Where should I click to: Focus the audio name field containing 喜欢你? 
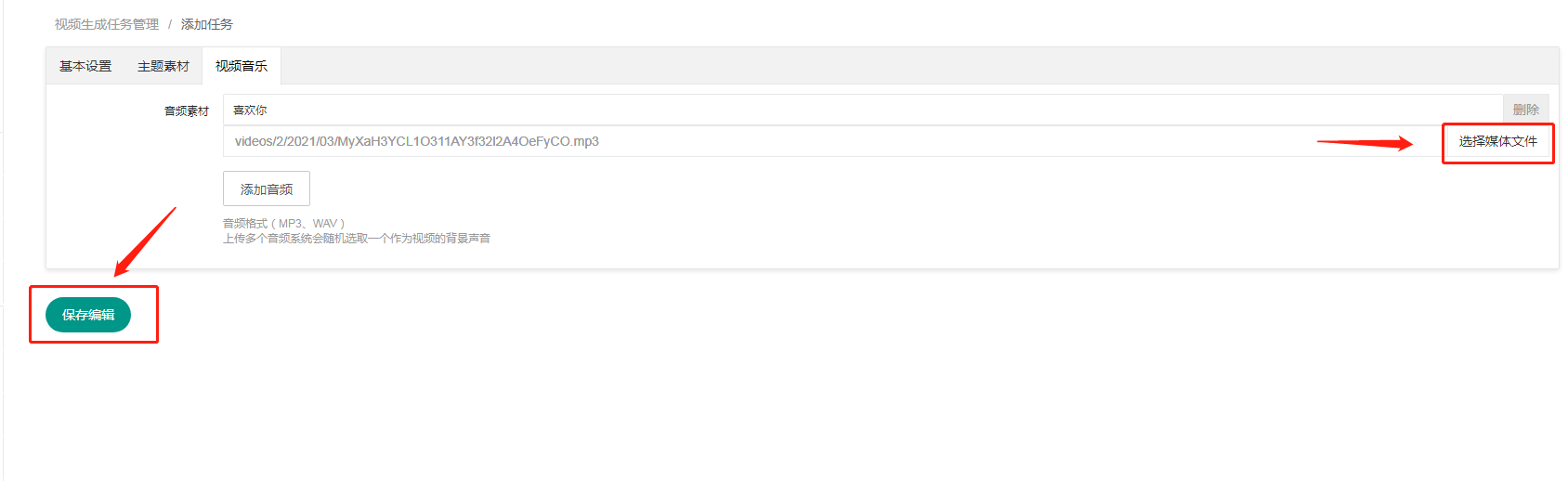pyautogui.click(x=836, y=110)
